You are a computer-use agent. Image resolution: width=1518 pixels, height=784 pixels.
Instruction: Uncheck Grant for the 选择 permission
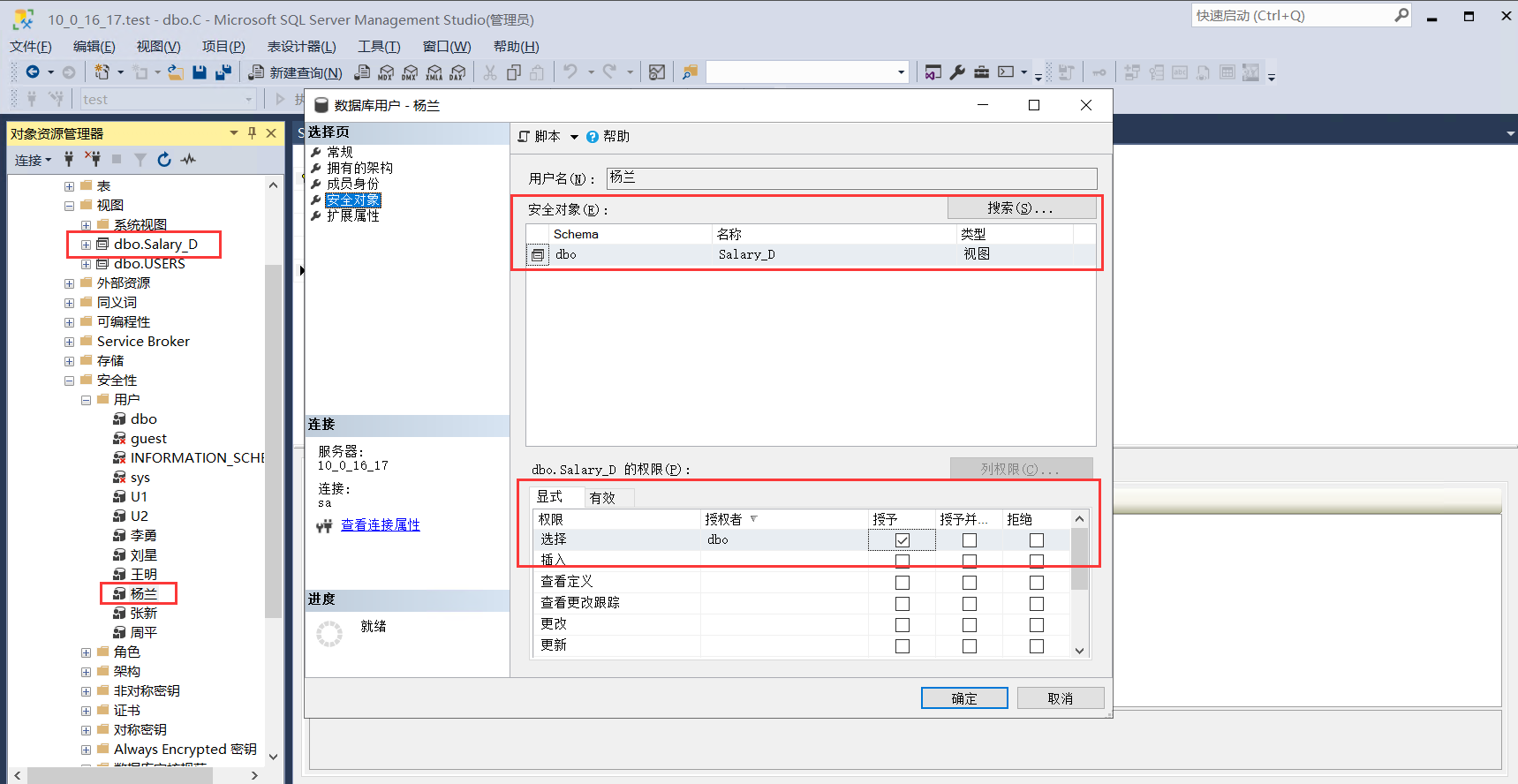point(902,540)
